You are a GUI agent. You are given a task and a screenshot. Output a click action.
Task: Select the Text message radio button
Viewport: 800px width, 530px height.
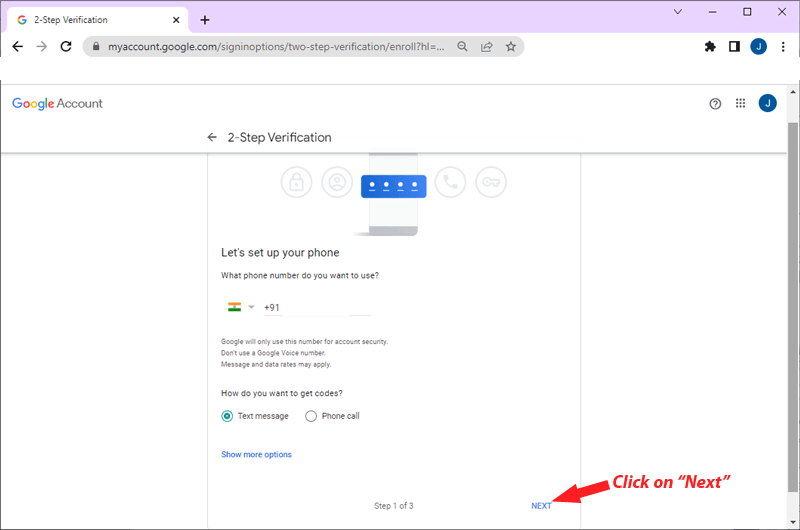point(227,416)
